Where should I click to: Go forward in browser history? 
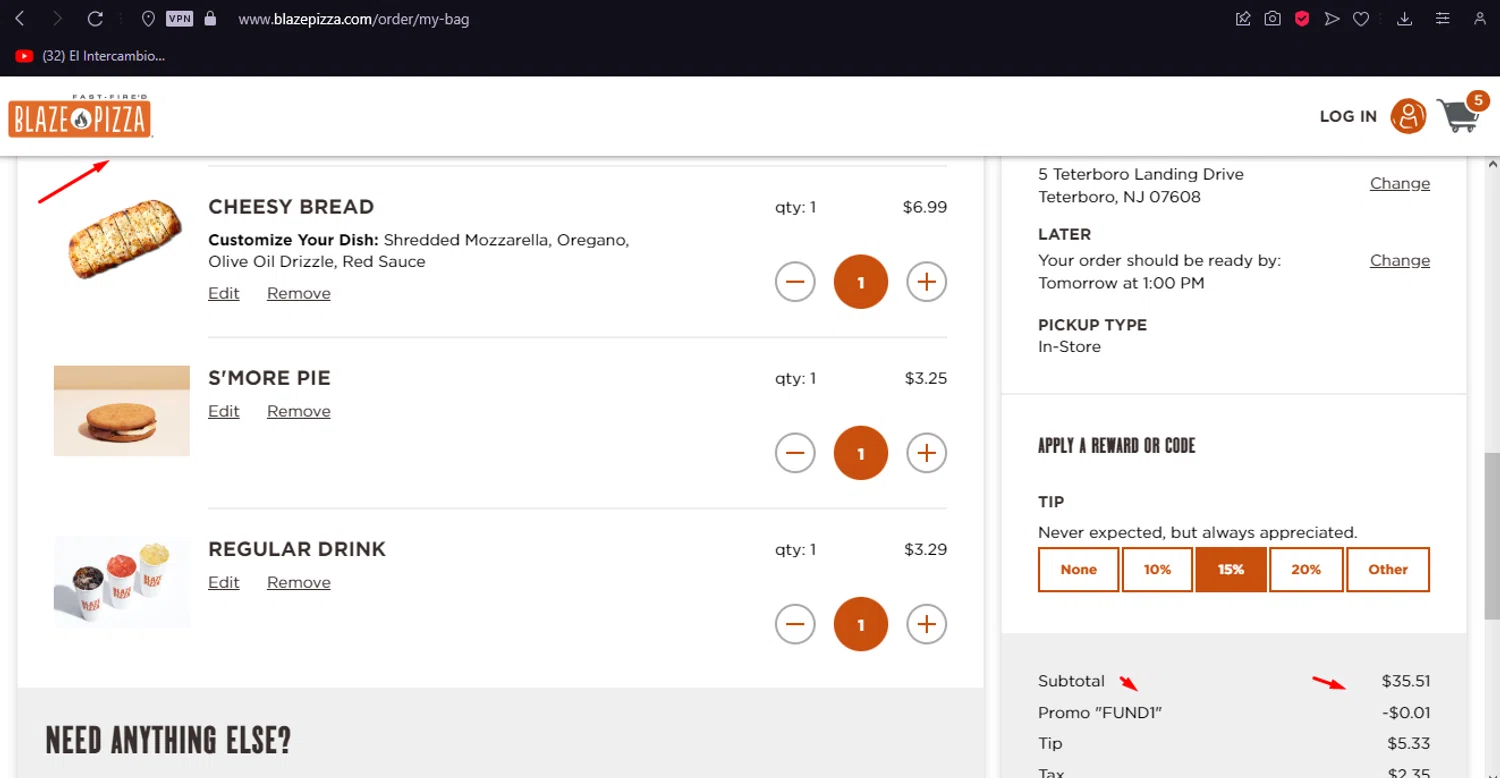point(57,18)
